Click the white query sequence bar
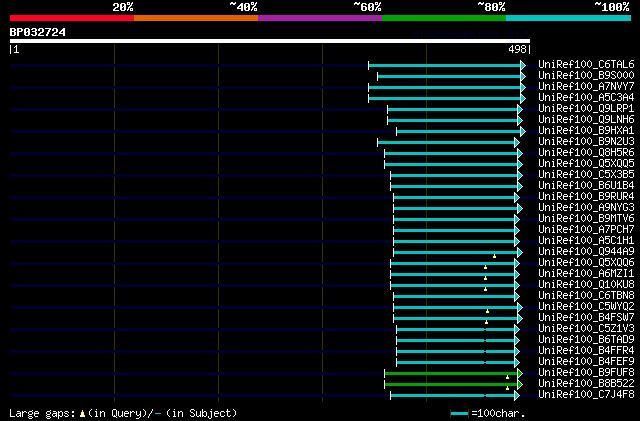 (270, 41)
